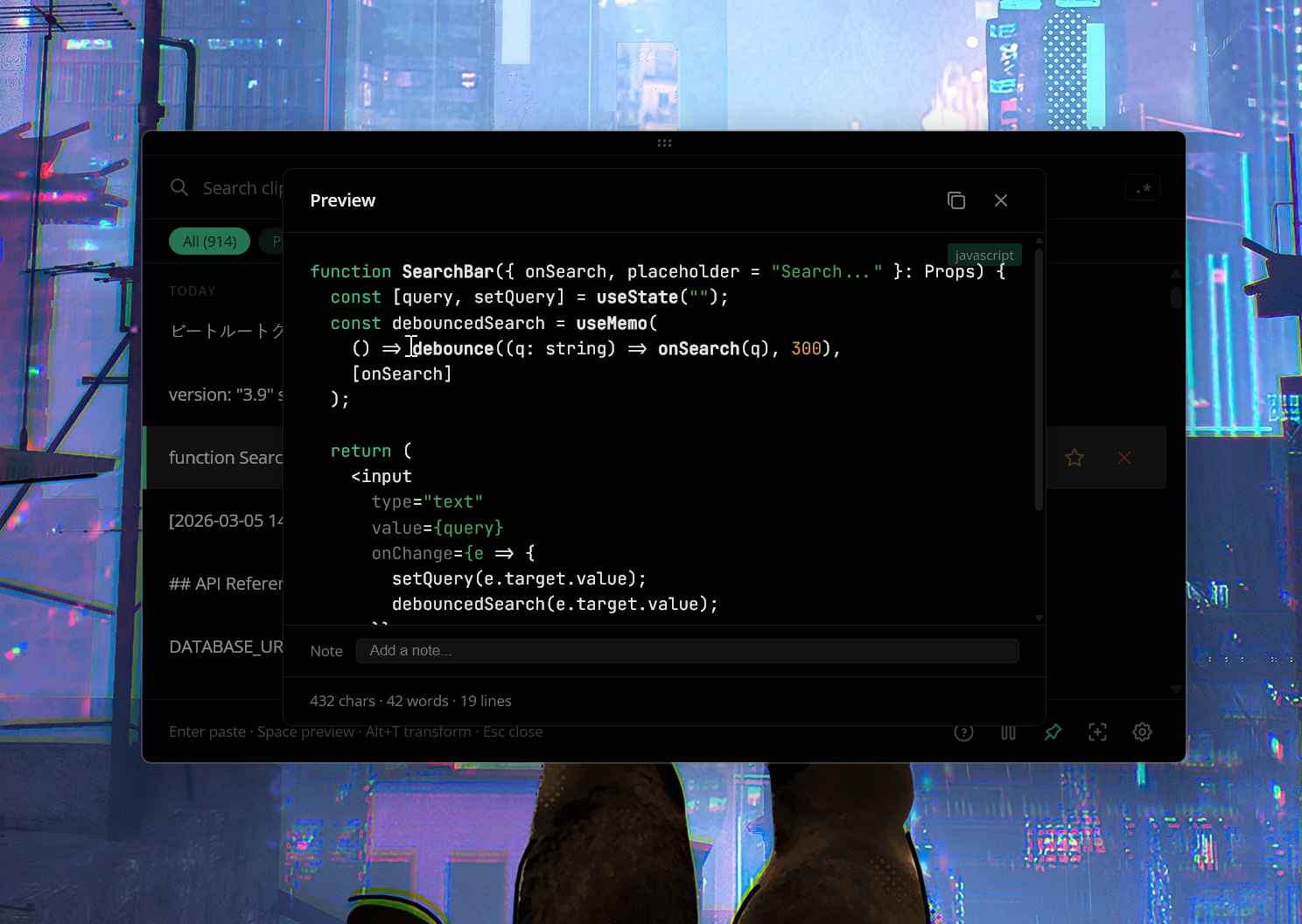Click the Note label
Image resolution: width=1302 pixels, height=924 pixels.
(x=326, y=651)
